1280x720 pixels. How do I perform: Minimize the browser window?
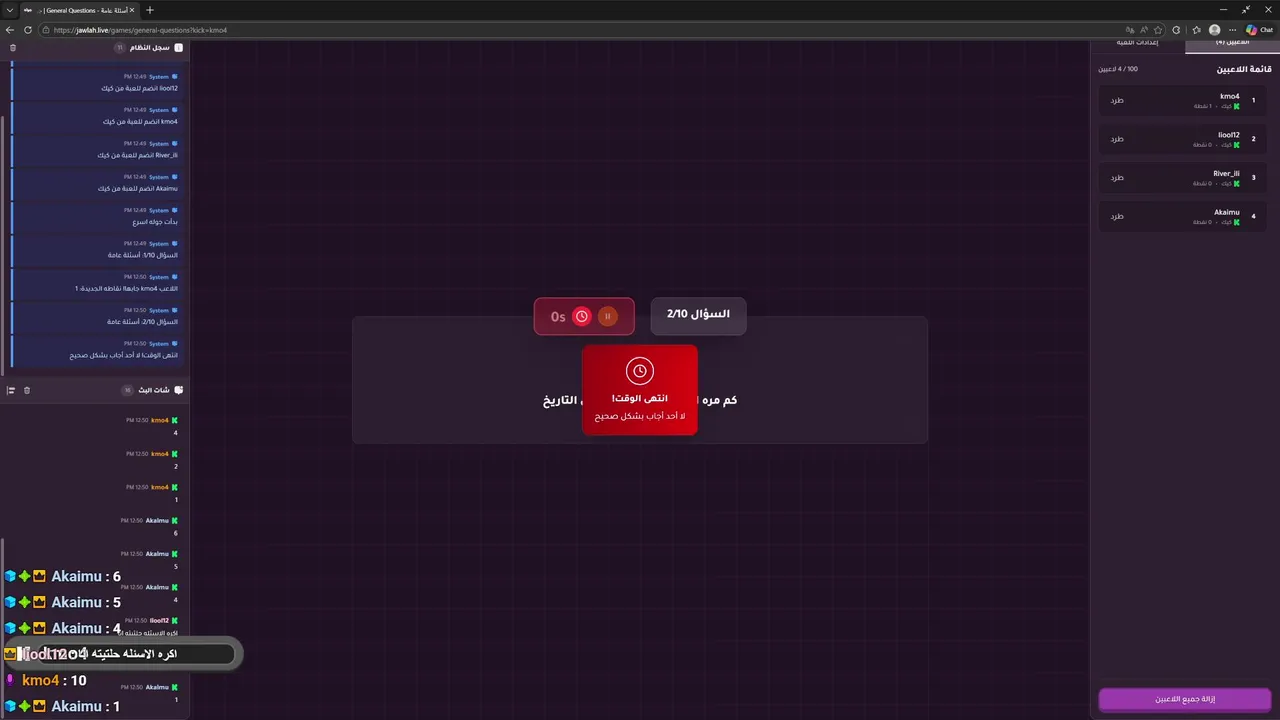pyautogui.click(x=1222, y=9)
